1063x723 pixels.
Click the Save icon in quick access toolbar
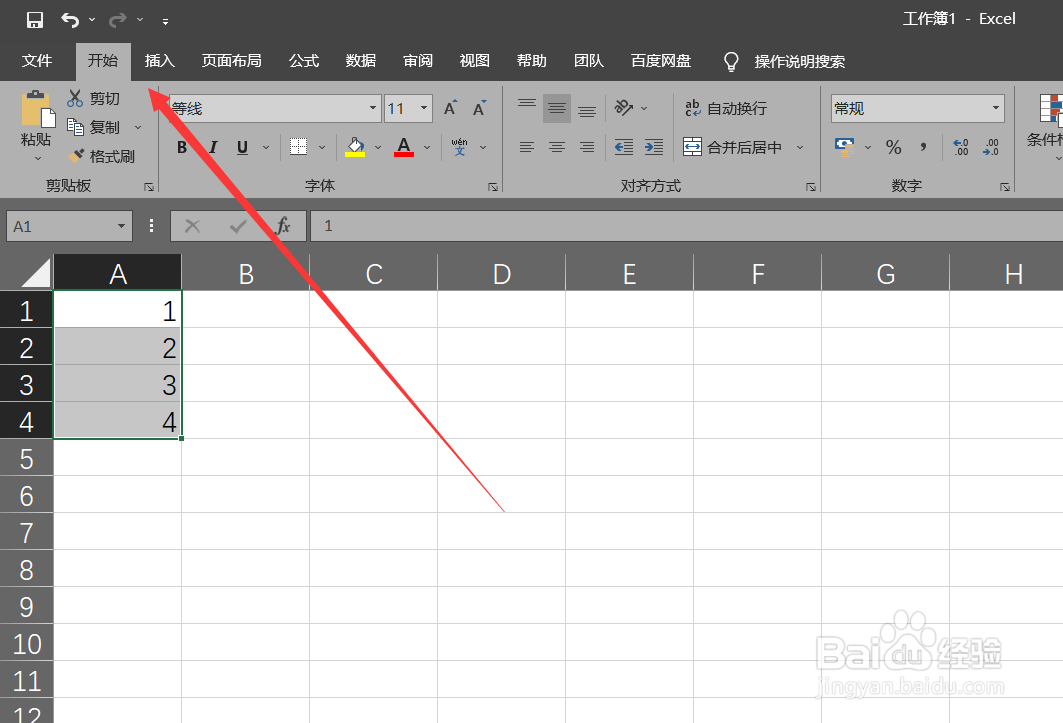pyautogui.click(x=35, y=20)
